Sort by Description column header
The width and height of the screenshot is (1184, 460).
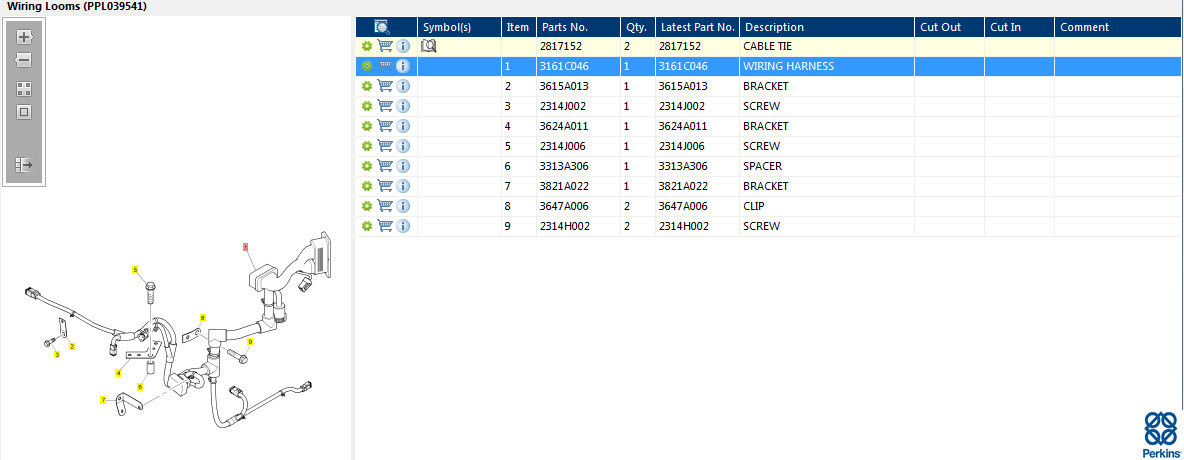click(827, 27)
